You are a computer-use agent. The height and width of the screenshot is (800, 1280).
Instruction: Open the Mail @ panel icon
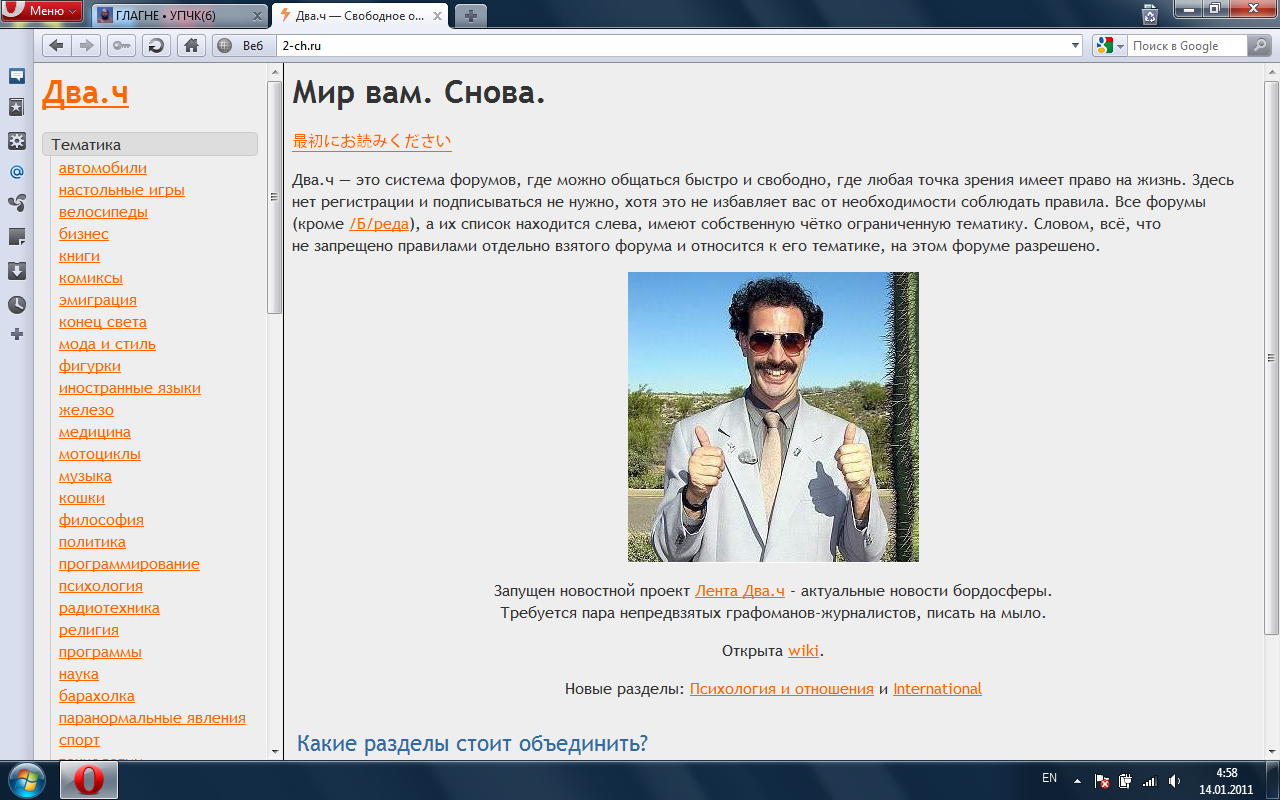coord(16,172)
